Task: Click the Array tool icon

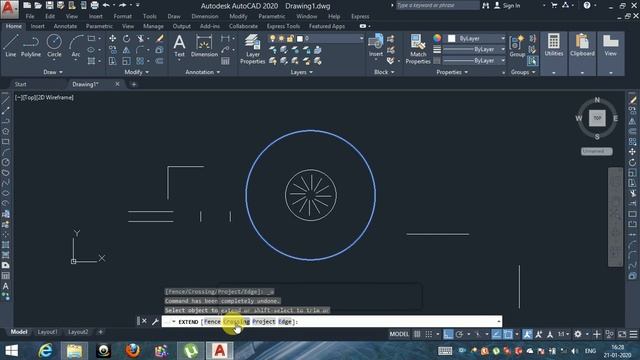Action: click(140, 61)
